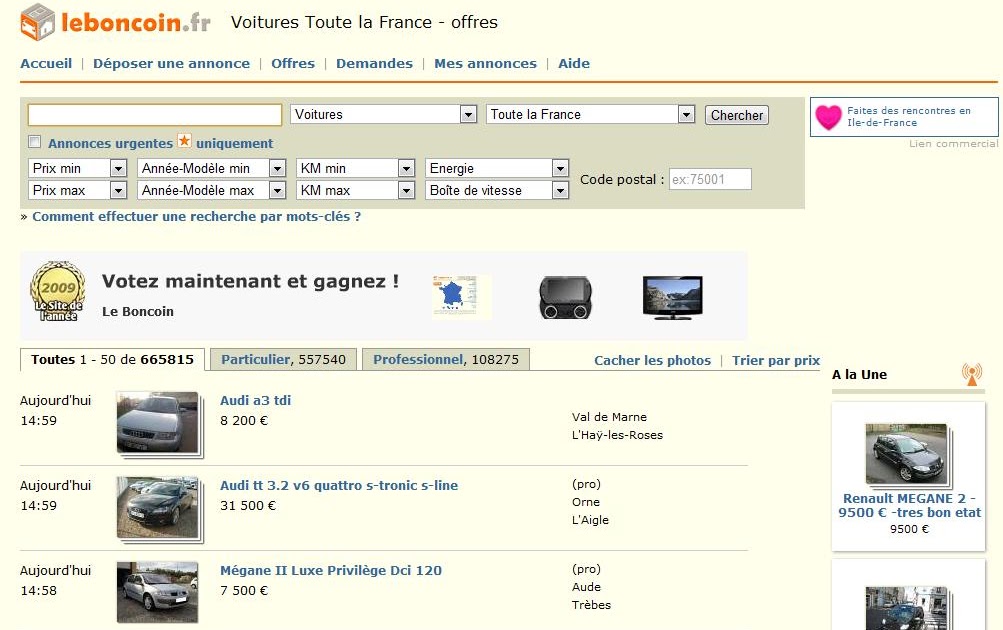The width and height of the screenshot is (1003, 630).
Task: Click the Le Boncoin banner subtitle
Action: pos(138,311)
